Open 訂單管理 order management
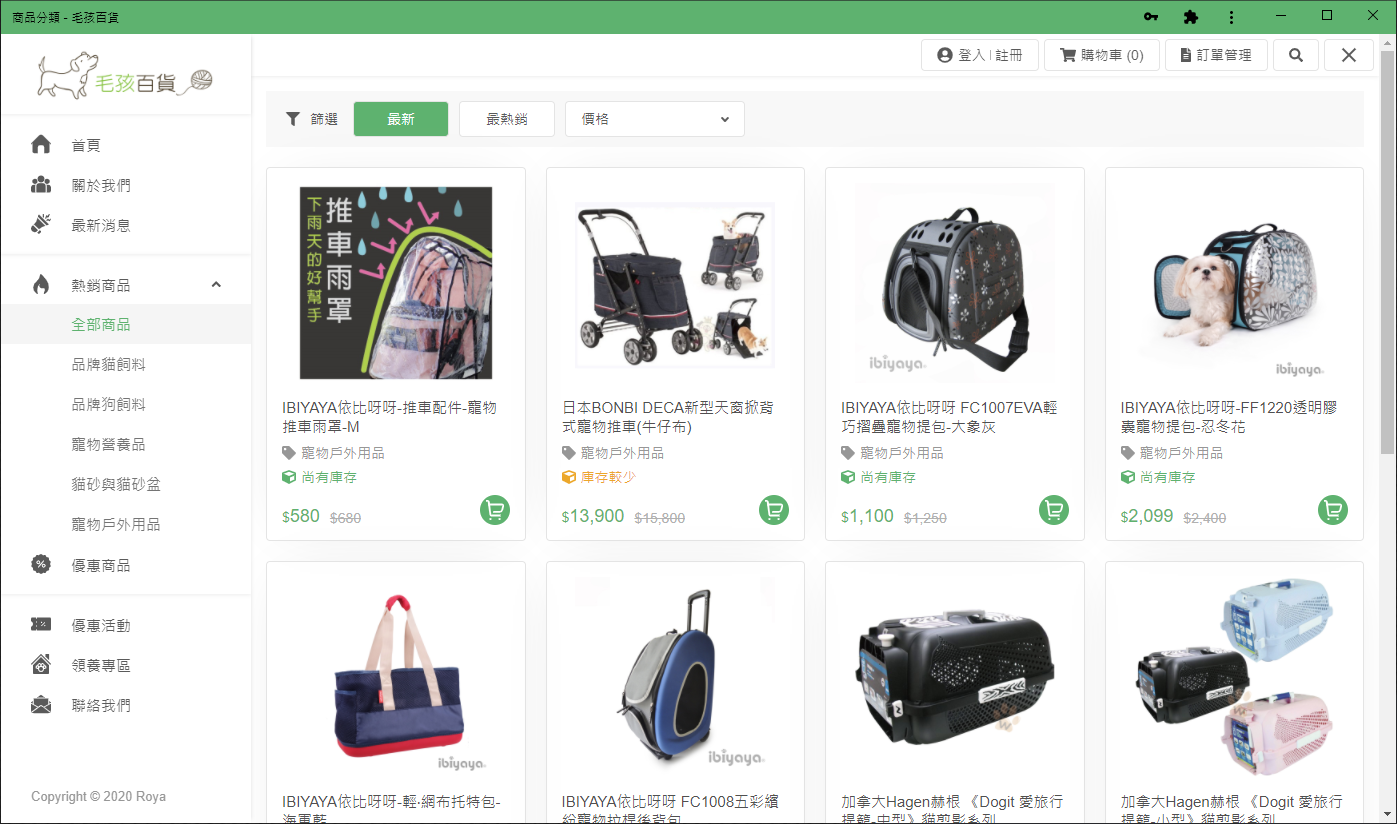1397x824 pixels. (1216, 55)
